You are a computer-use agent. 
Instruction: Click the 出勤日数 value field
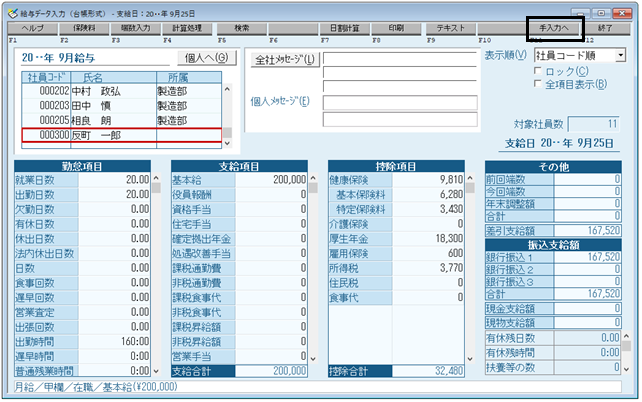pyautogui.click(x=114, y=194)
